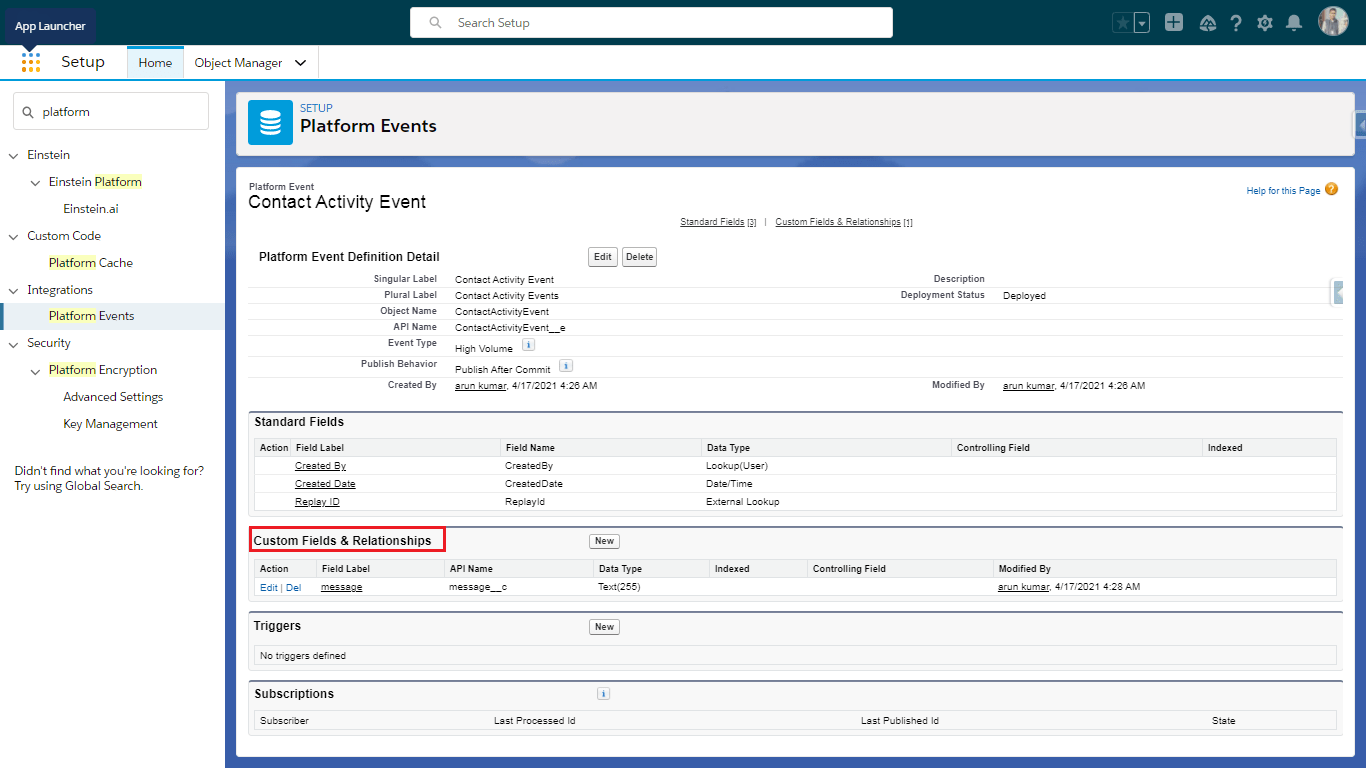Click the Search Setup field

pos(651,22)
